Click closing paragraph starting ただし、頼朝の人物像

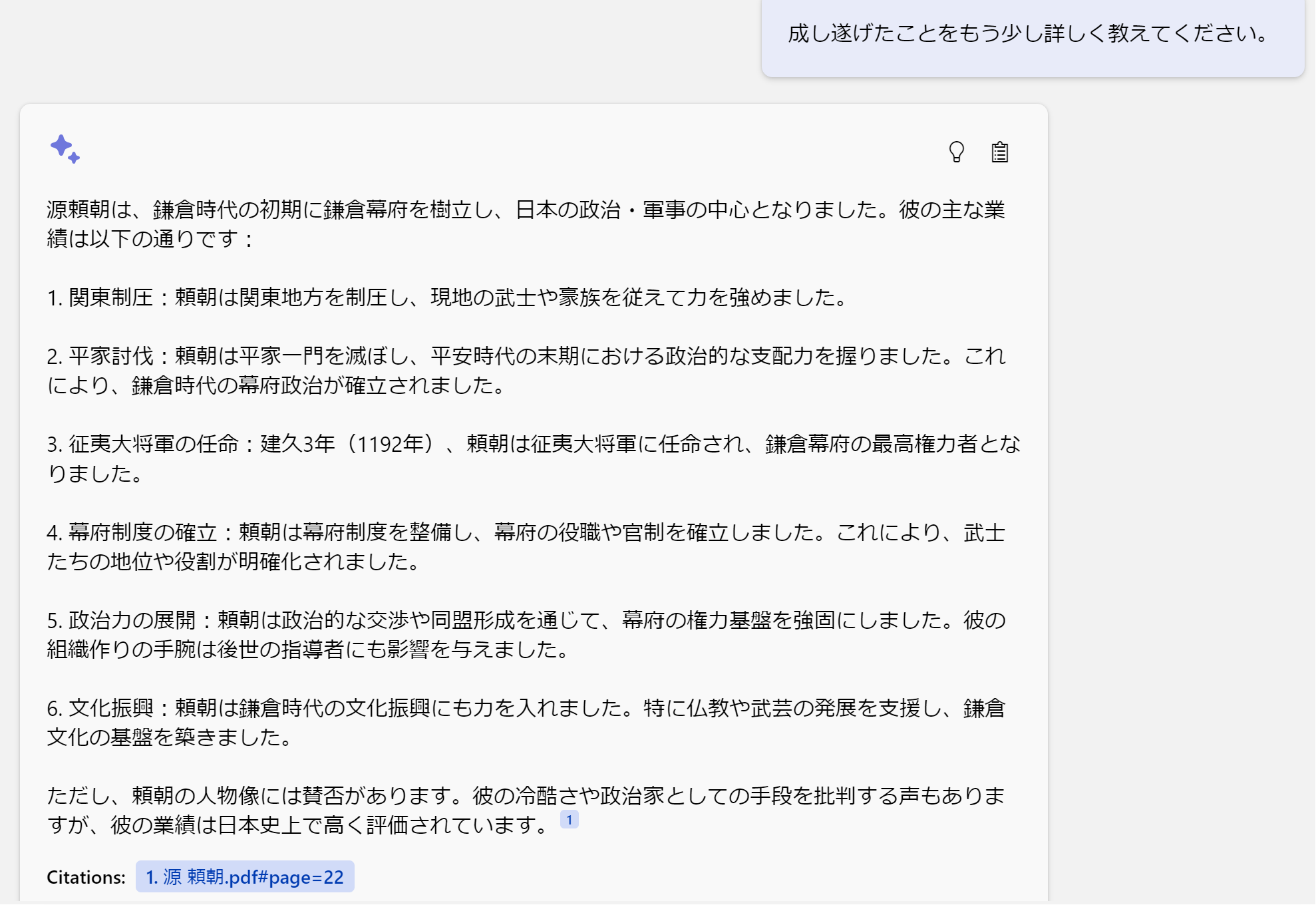pos(525,795)
